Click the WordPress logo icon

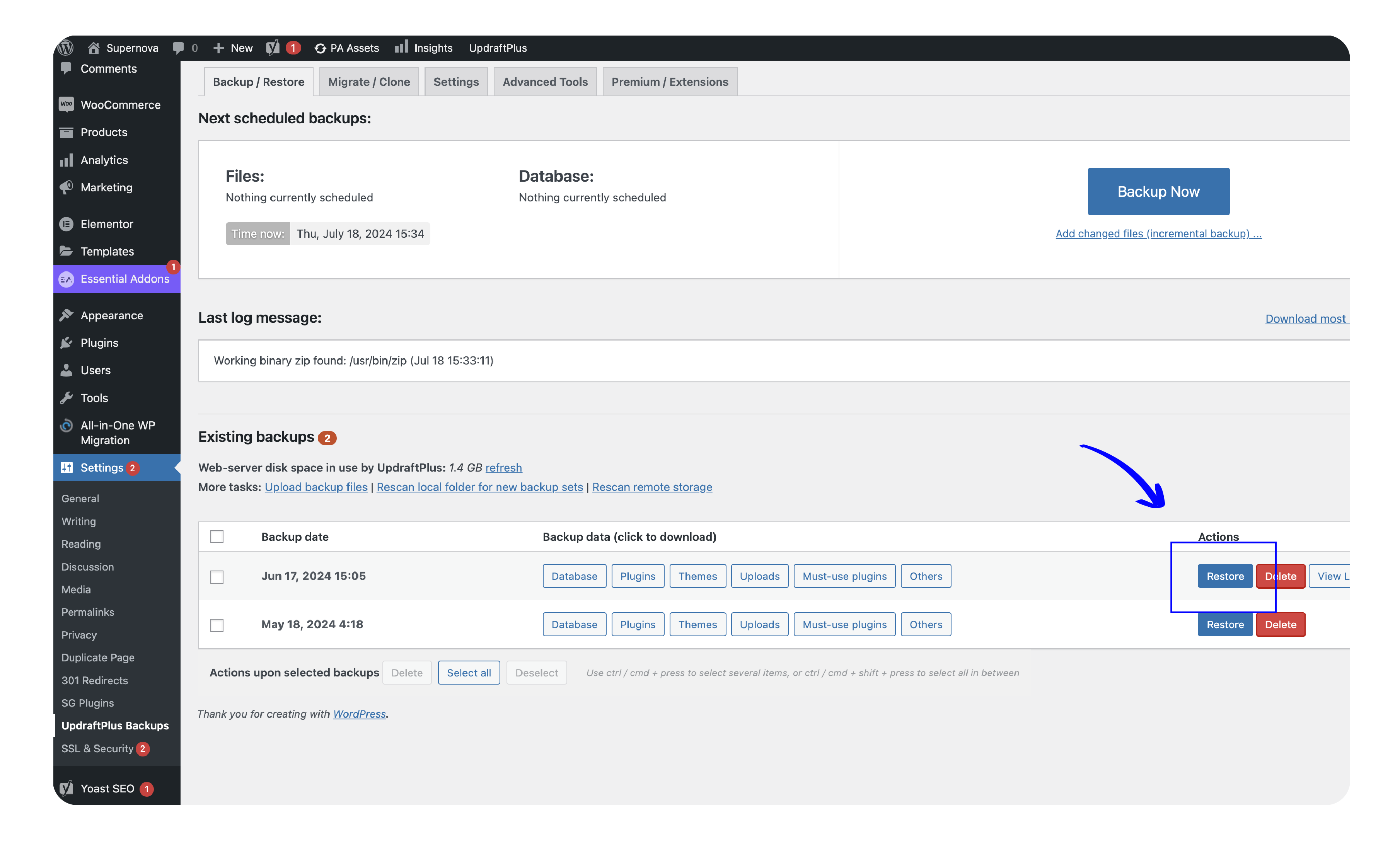(66, 48)
